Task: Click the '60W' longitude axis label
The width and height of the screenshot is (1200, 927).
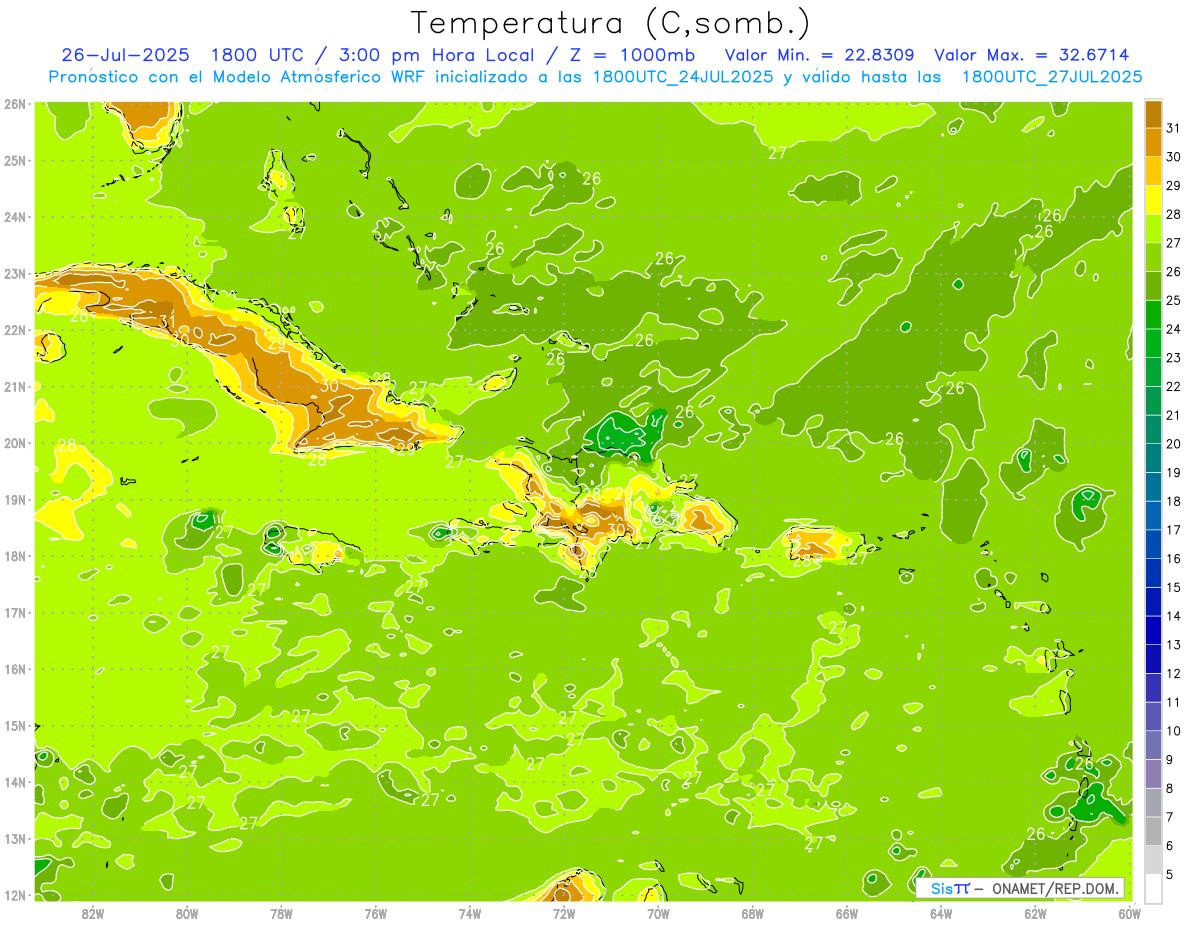Action: tap(1129, 913)
